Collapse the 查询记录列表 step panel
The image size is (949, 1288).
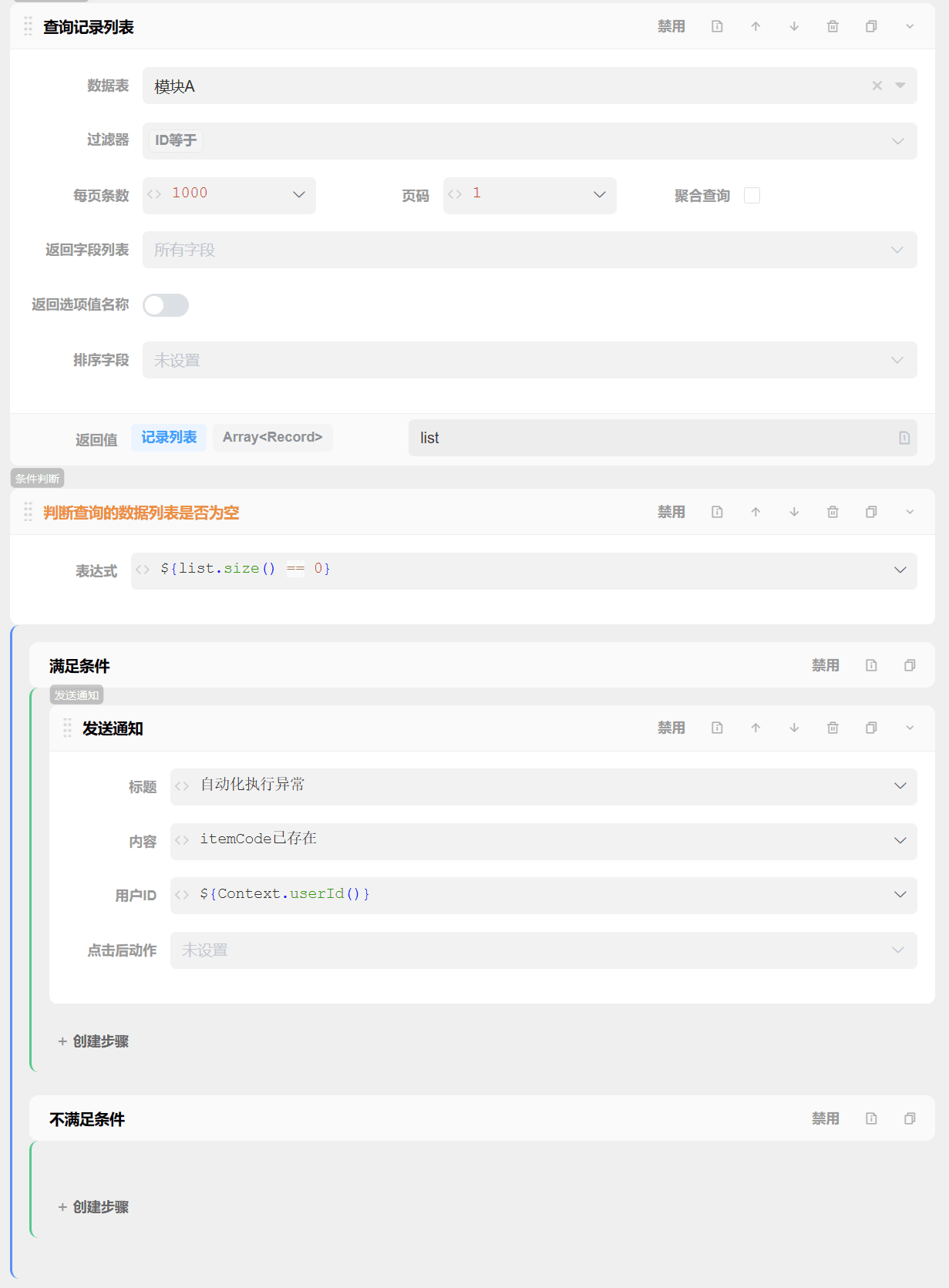[x=910, y=27]
